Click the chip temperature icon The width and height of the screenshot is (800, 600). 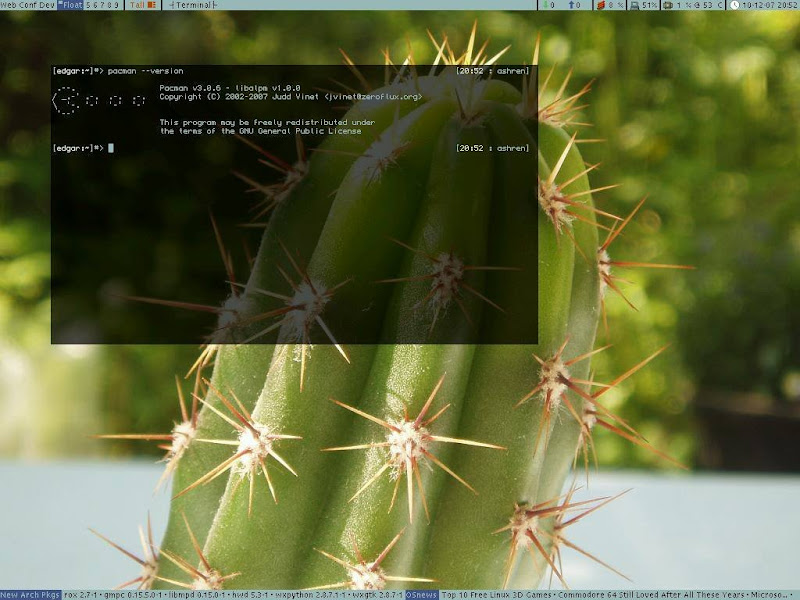(x=667, y=5)
